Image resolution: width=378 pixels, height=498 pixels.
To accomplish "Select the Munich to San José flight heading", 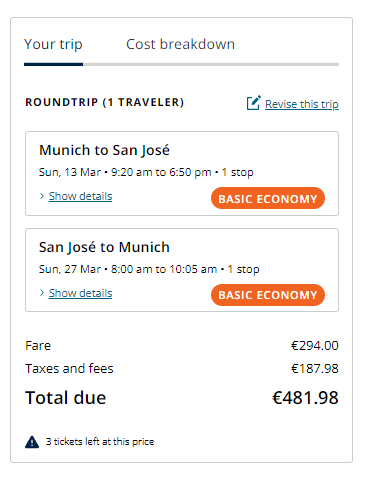I will click(x=104, y=150).
